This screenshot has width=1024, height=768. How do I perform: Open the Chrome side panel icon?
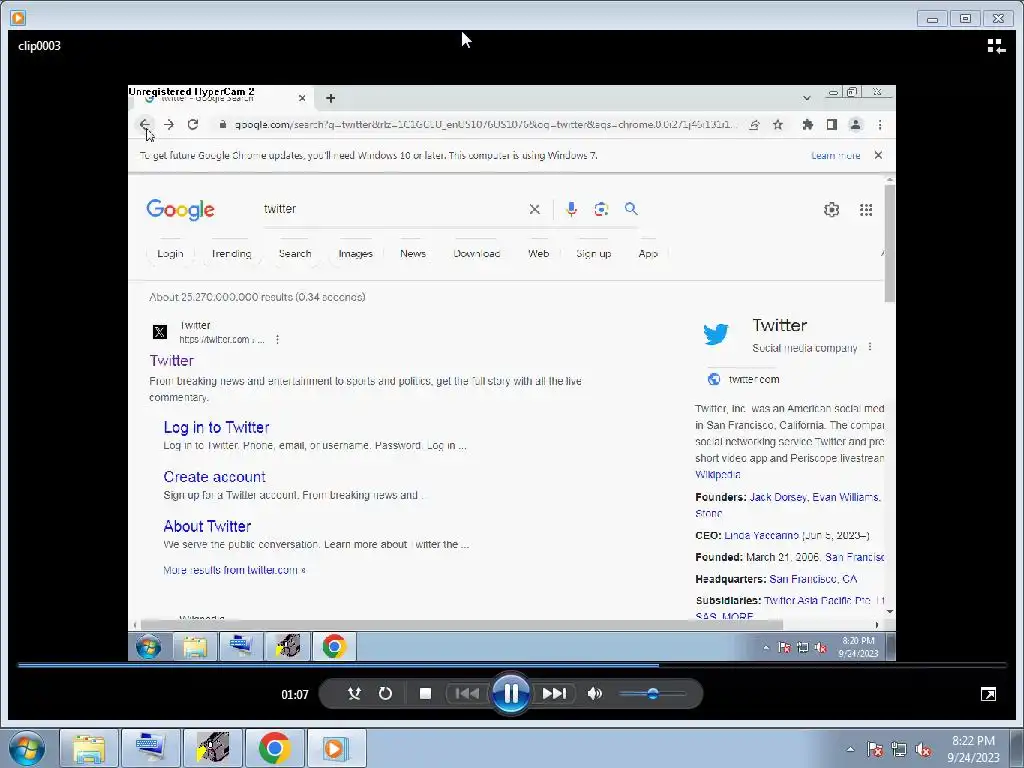click(831, 125)
